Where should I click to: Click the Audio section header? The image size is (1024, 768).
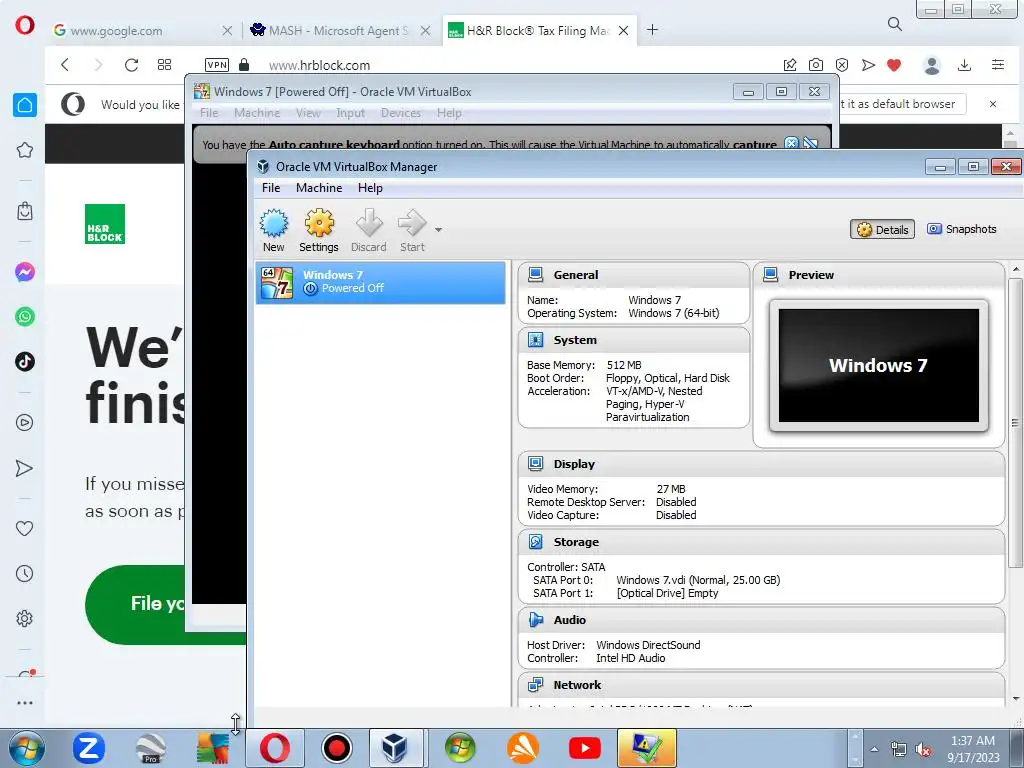(761, 620)
